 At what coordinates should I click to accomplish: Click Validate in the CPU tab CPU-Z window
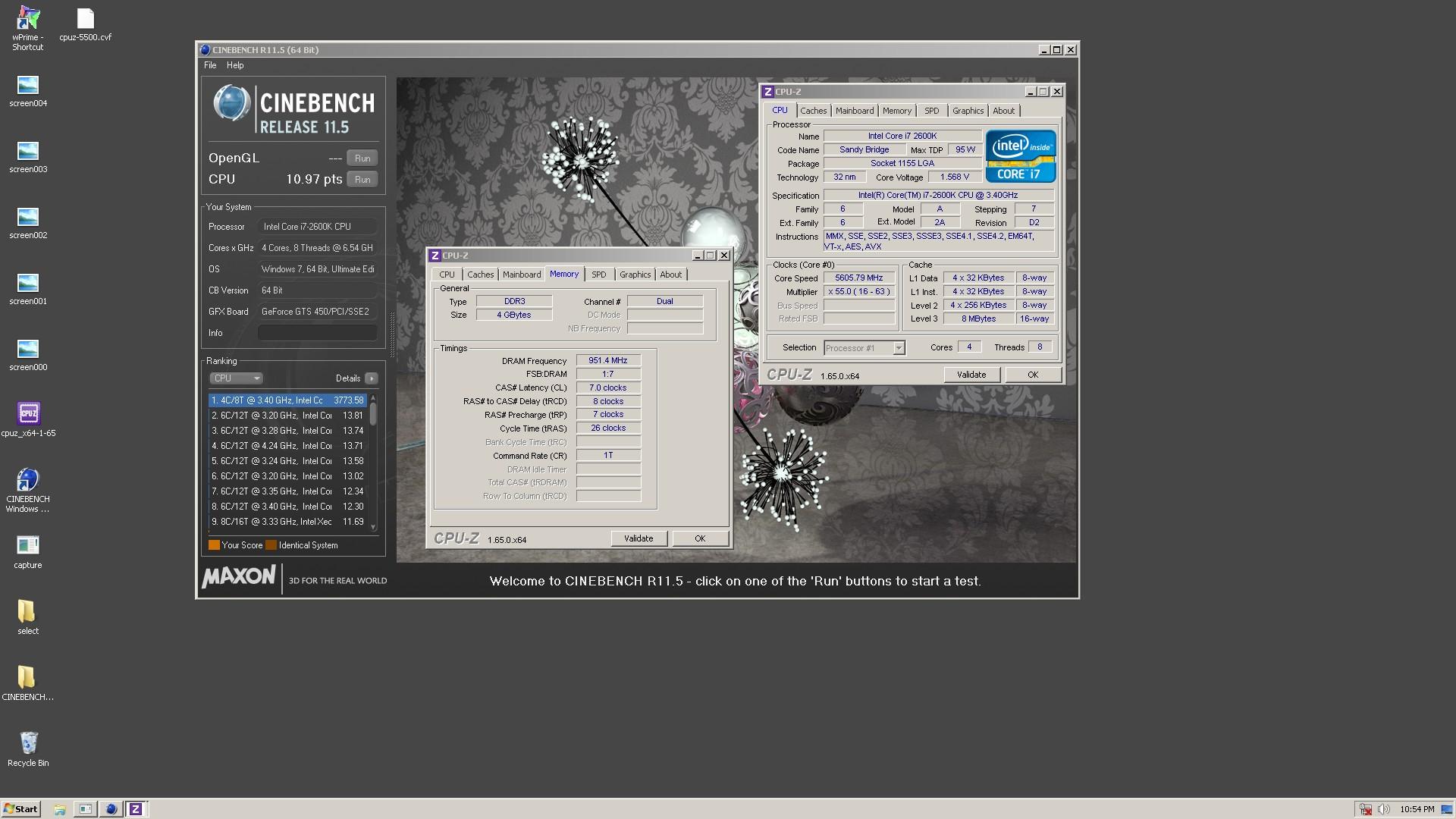(x=971, y=375)
